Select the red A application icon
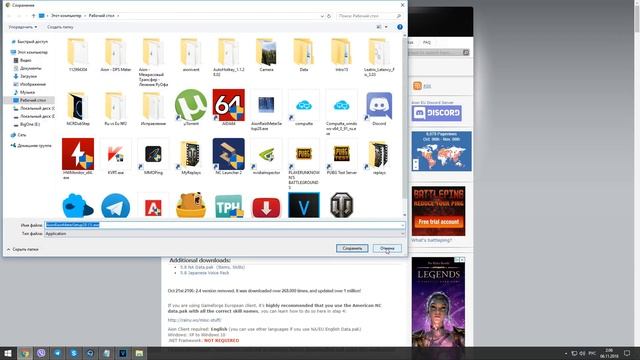640x360 pixels. (x=153, y=207)
